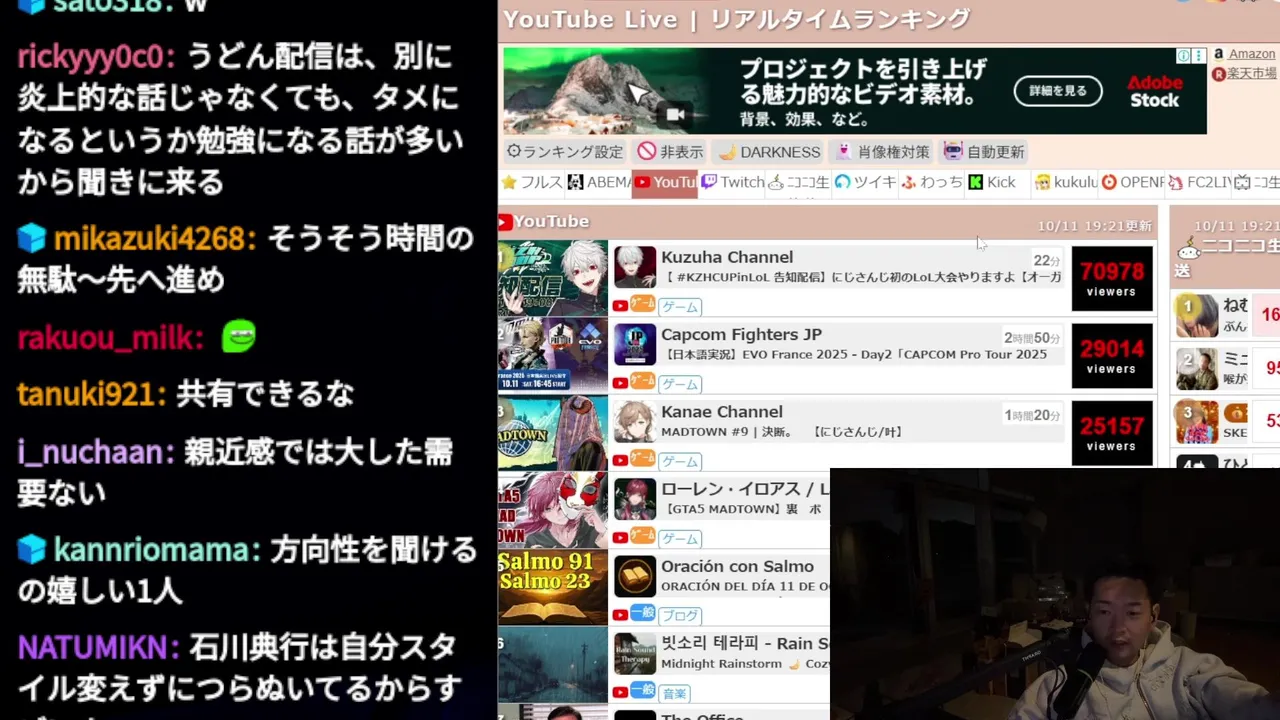Switch to ツイキ tab
1280x720 pixels.
tap(865, 182)
